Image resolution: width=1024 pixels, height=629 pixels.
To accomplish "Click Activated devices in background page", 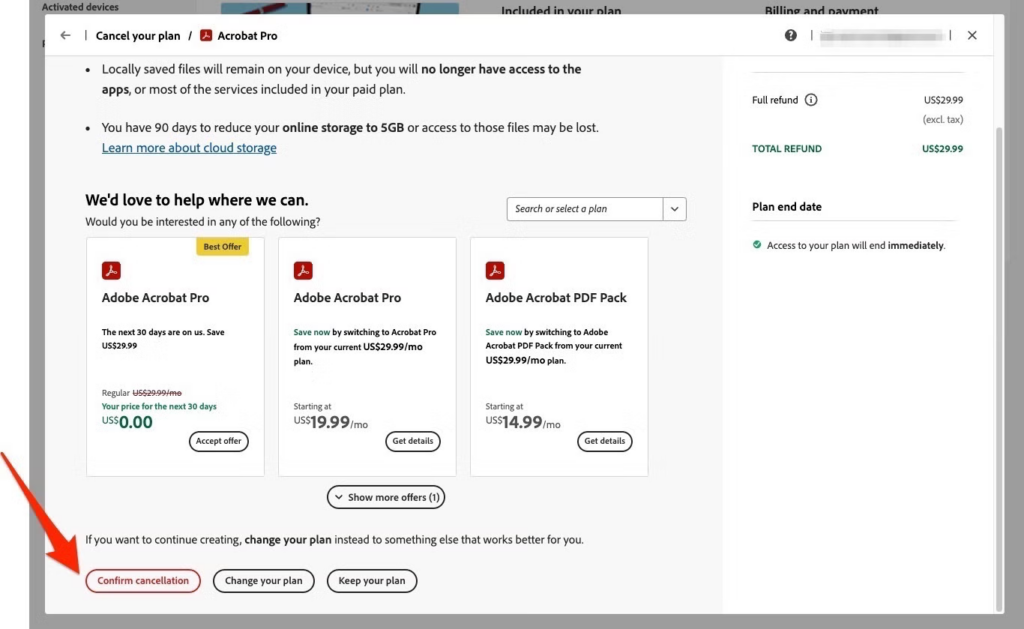I will click(80, 7).
